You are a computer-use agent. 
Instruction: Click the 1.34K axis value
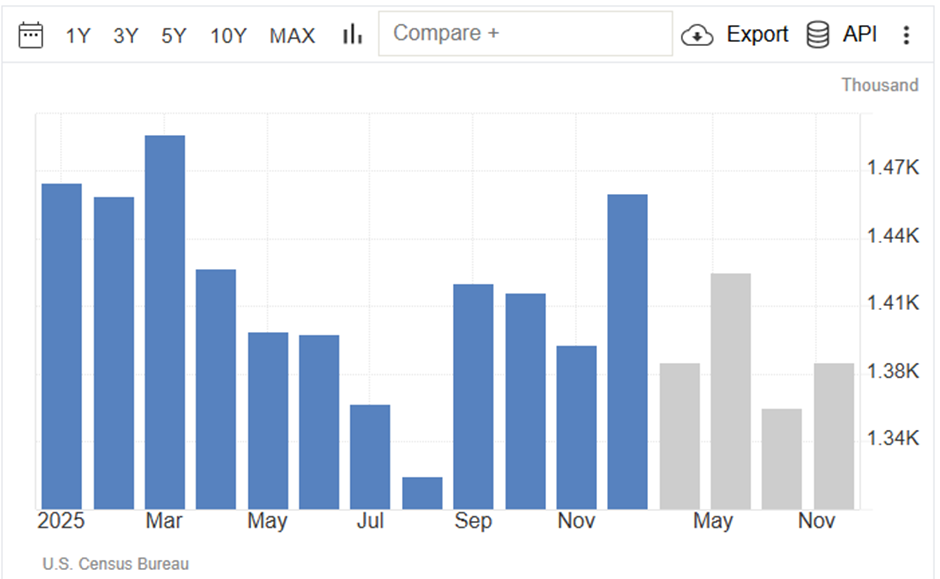(893, 438)
